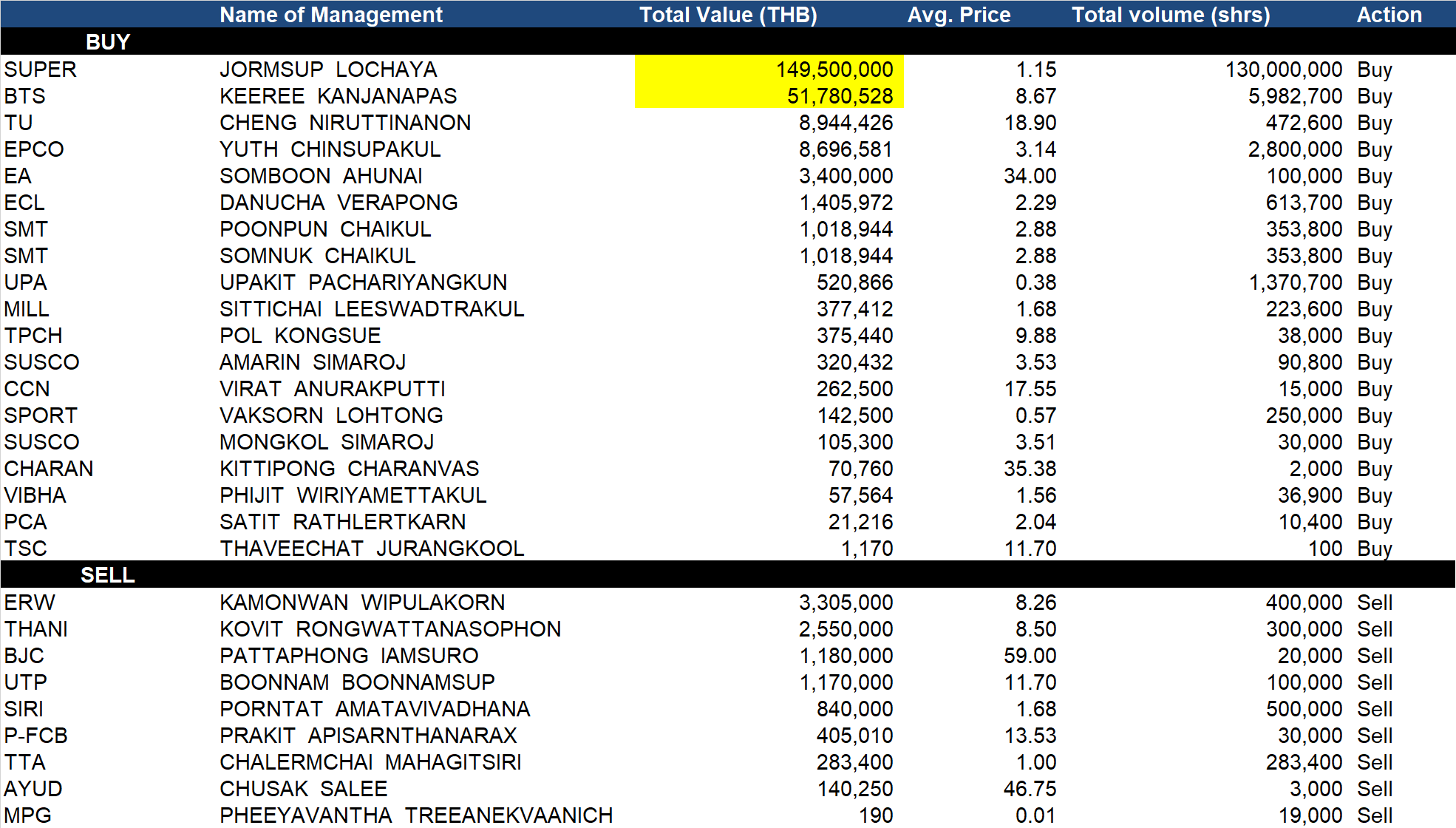Click the PCA ticker cell
The height and width of the screenshot is (828, 1456).
(x=25, y=522)
